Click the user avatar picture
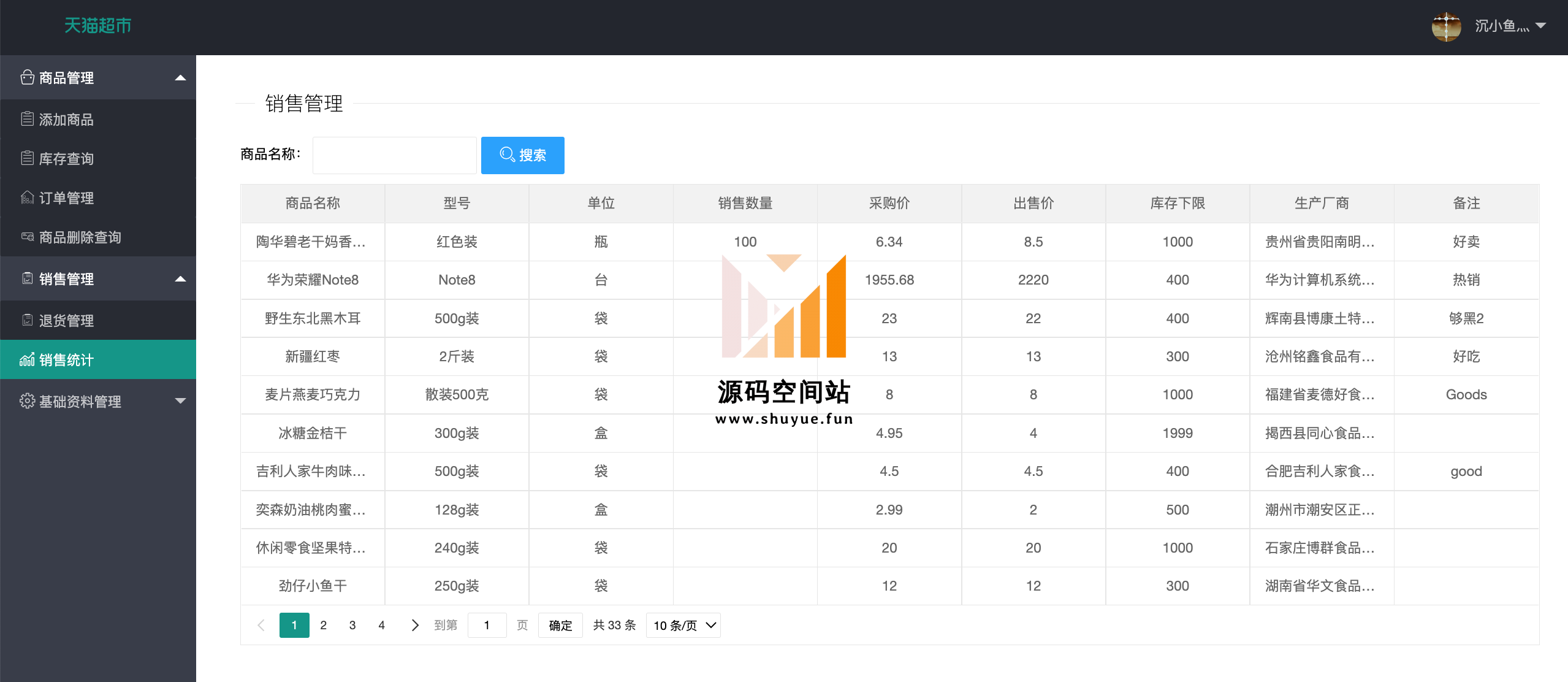Screen dimensions: 1568x682 click(x=1447, y=26)
